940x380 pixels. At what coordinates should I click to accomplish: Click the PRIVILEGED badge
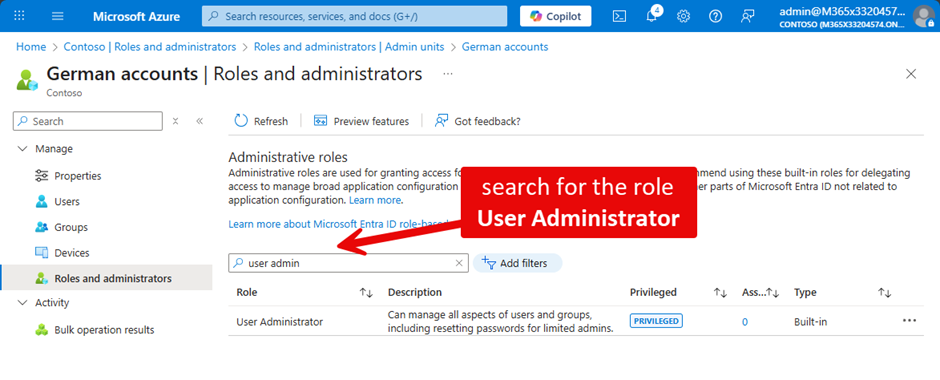(x=656, y=321)
